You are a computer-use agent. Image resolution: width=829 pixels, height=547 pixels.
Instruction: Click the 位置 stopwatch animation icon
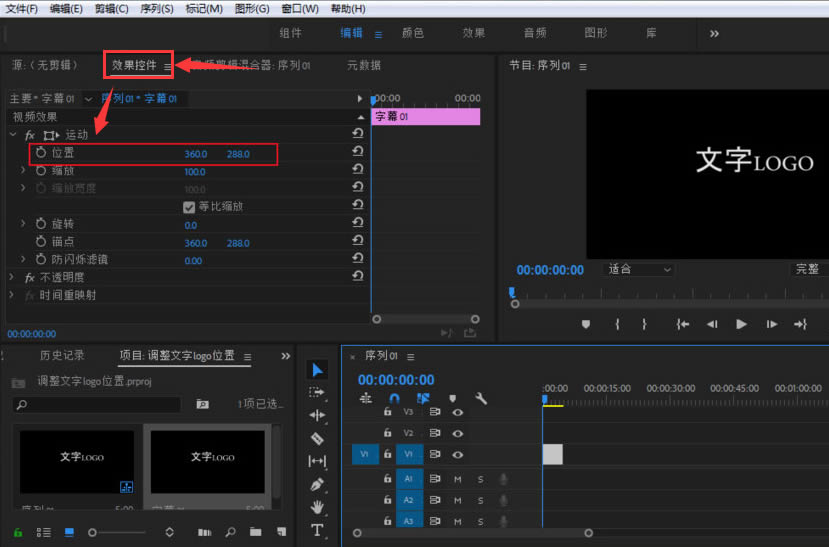(x=41, y=153)
